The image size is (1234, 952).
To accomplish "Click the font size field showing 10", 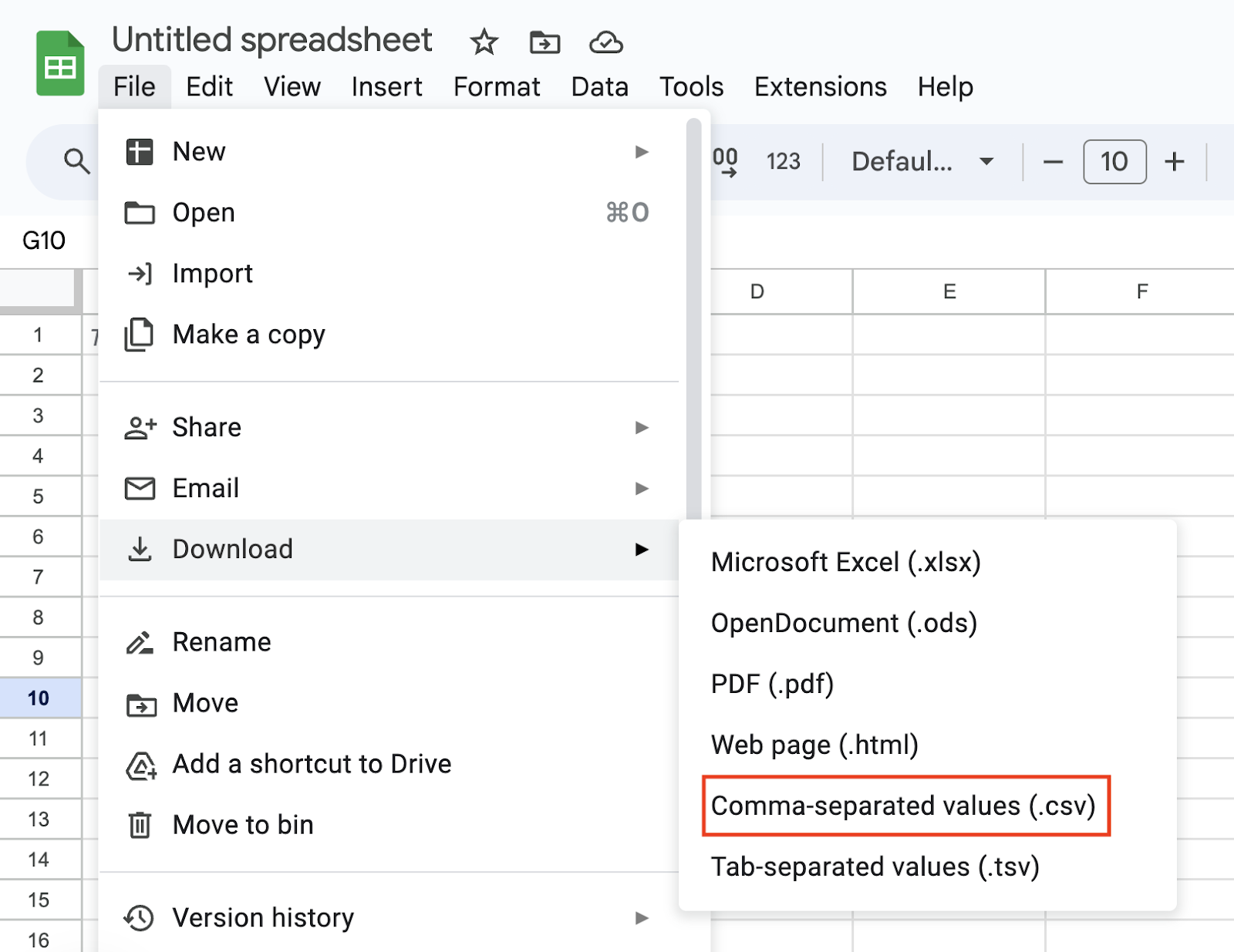I will pos(1114,161).
